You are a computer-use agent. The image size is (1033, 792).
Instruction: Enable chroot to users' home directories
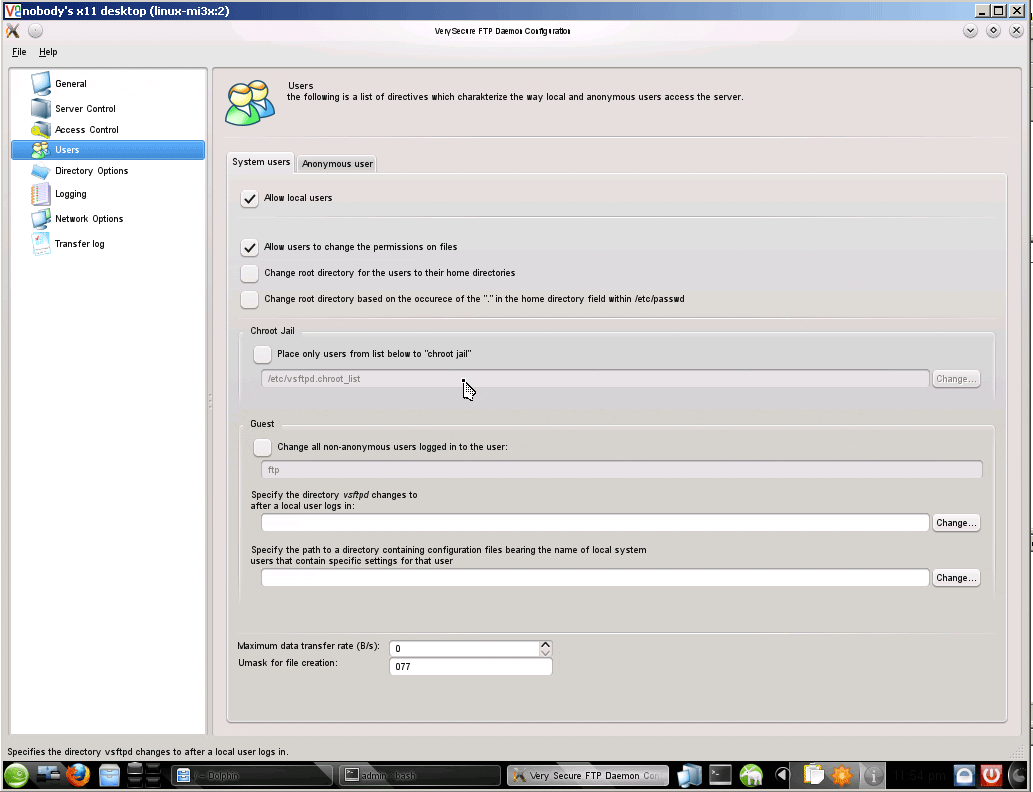[x=249, y=273]
